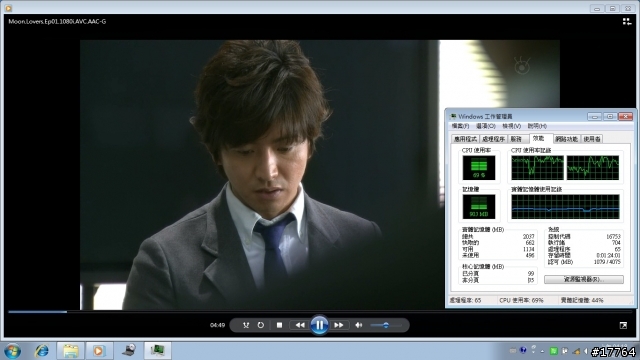
Task: Toggle repeat in media player
Action: [261, 325]
